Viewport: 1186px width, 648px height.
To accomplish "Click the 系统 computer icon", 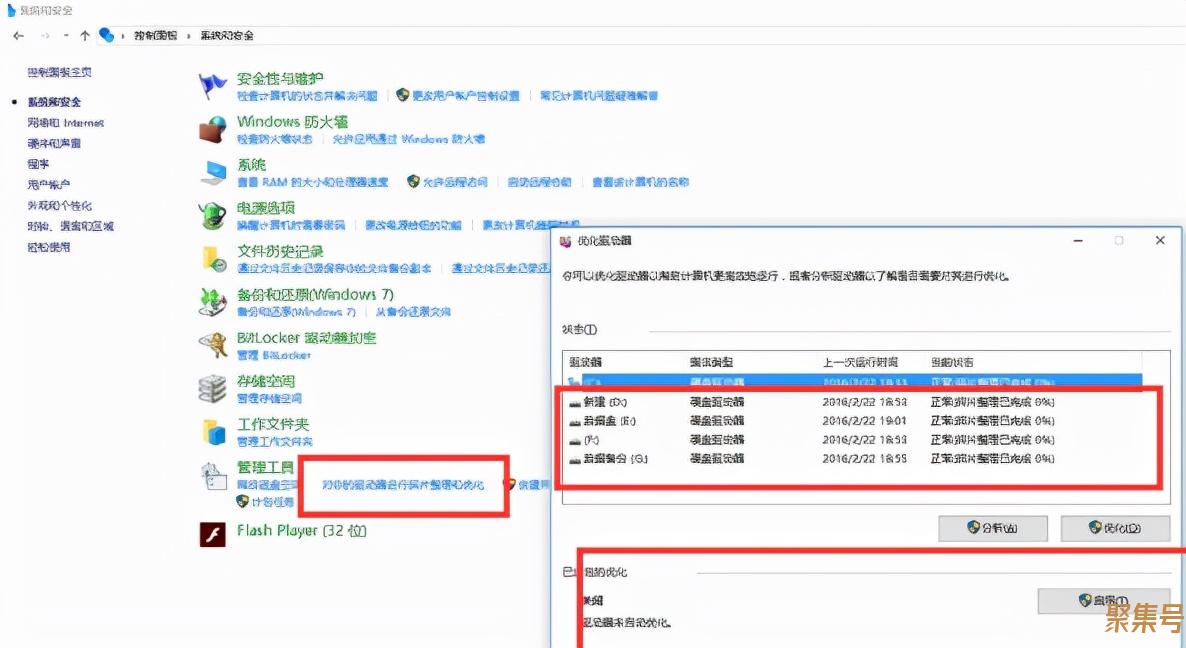I will point(213,173).
